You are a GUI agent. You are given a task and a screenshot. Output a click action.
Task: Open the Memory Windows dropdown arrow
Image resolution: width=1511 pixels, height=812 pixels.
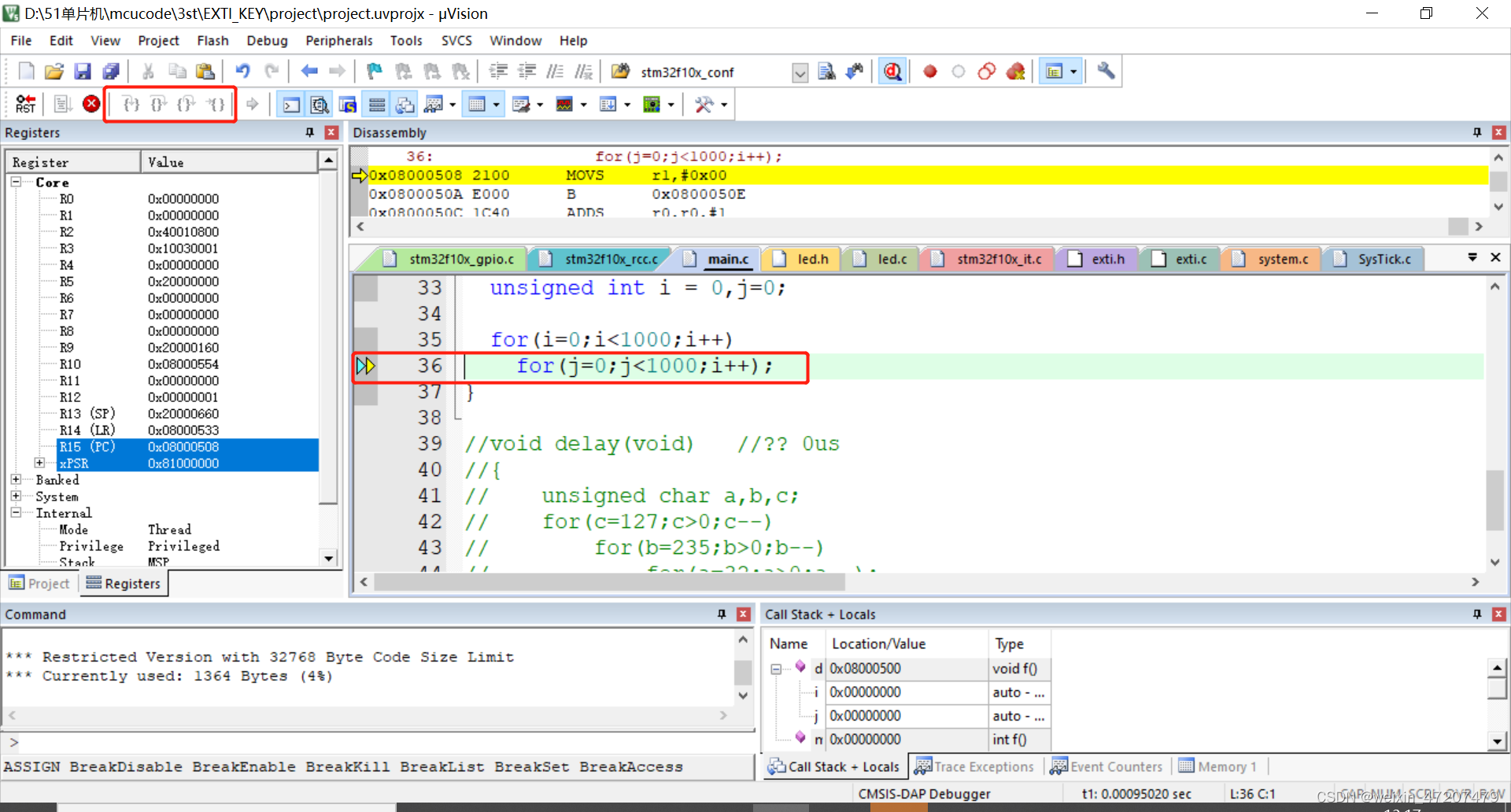click(497, 103)
